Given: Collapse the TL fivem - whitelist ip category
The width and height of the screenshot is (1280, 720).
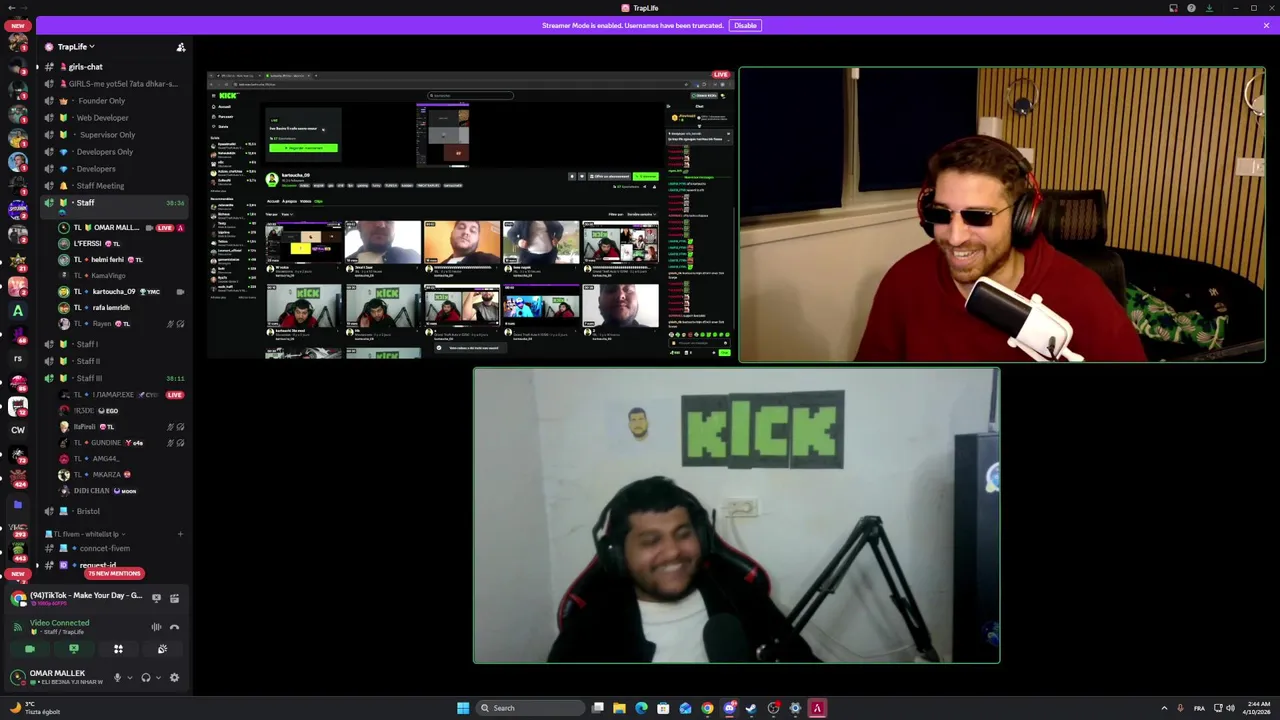Looking at the screenshot, I should (86, 534).
